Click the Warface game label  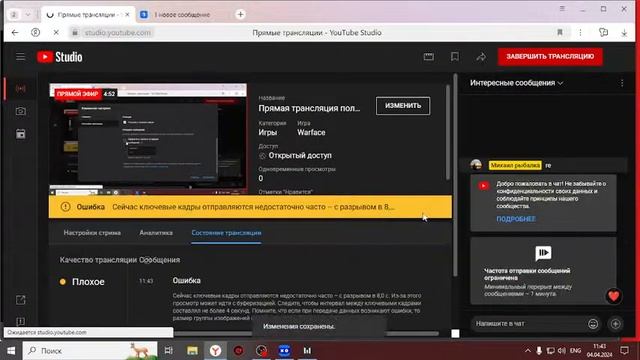pos(311,132)
